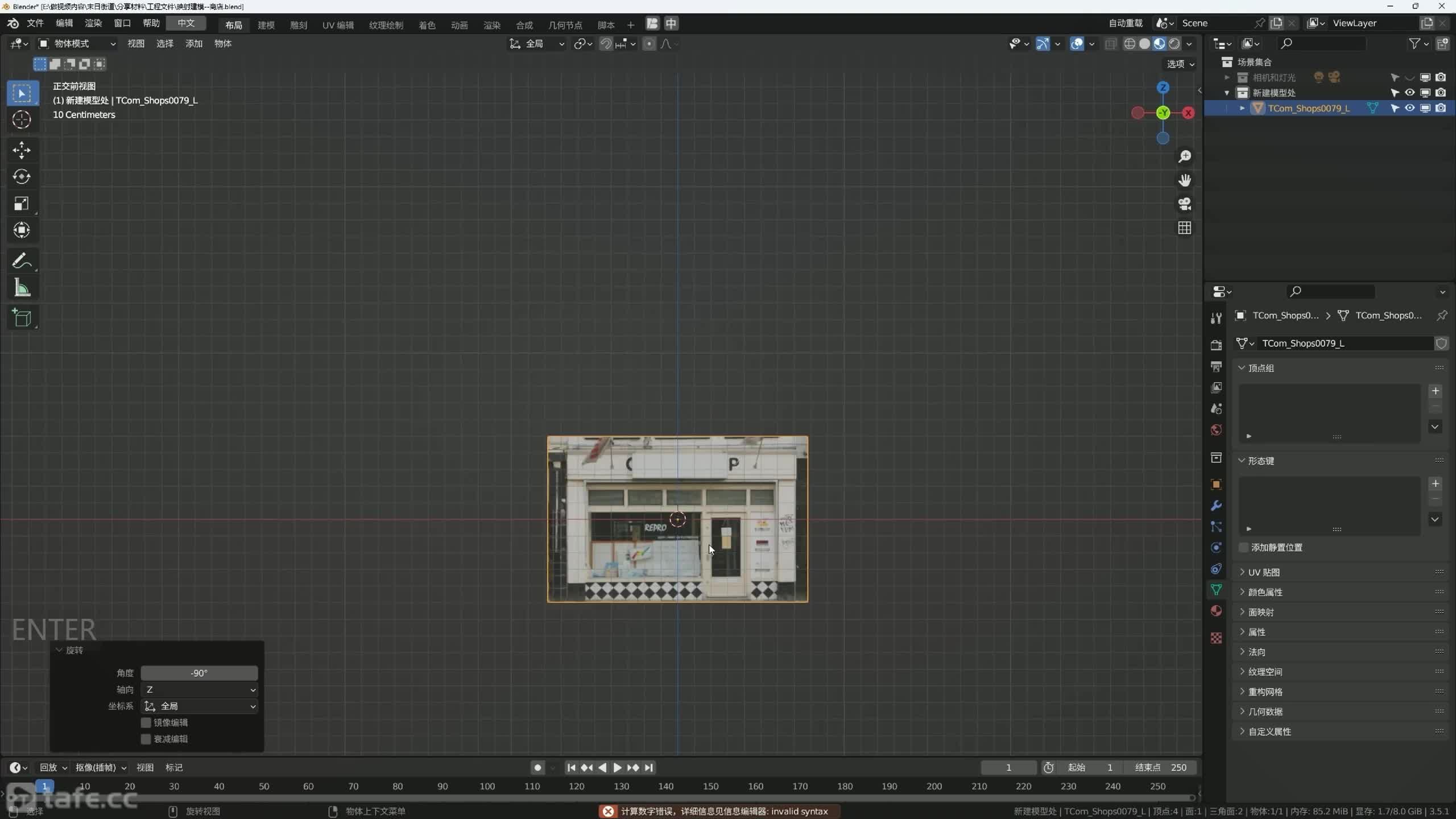Image resolution: width=1456 pixels, height=819 pixels.
Task: Jump to the end frame
Action: coord(648,768)
